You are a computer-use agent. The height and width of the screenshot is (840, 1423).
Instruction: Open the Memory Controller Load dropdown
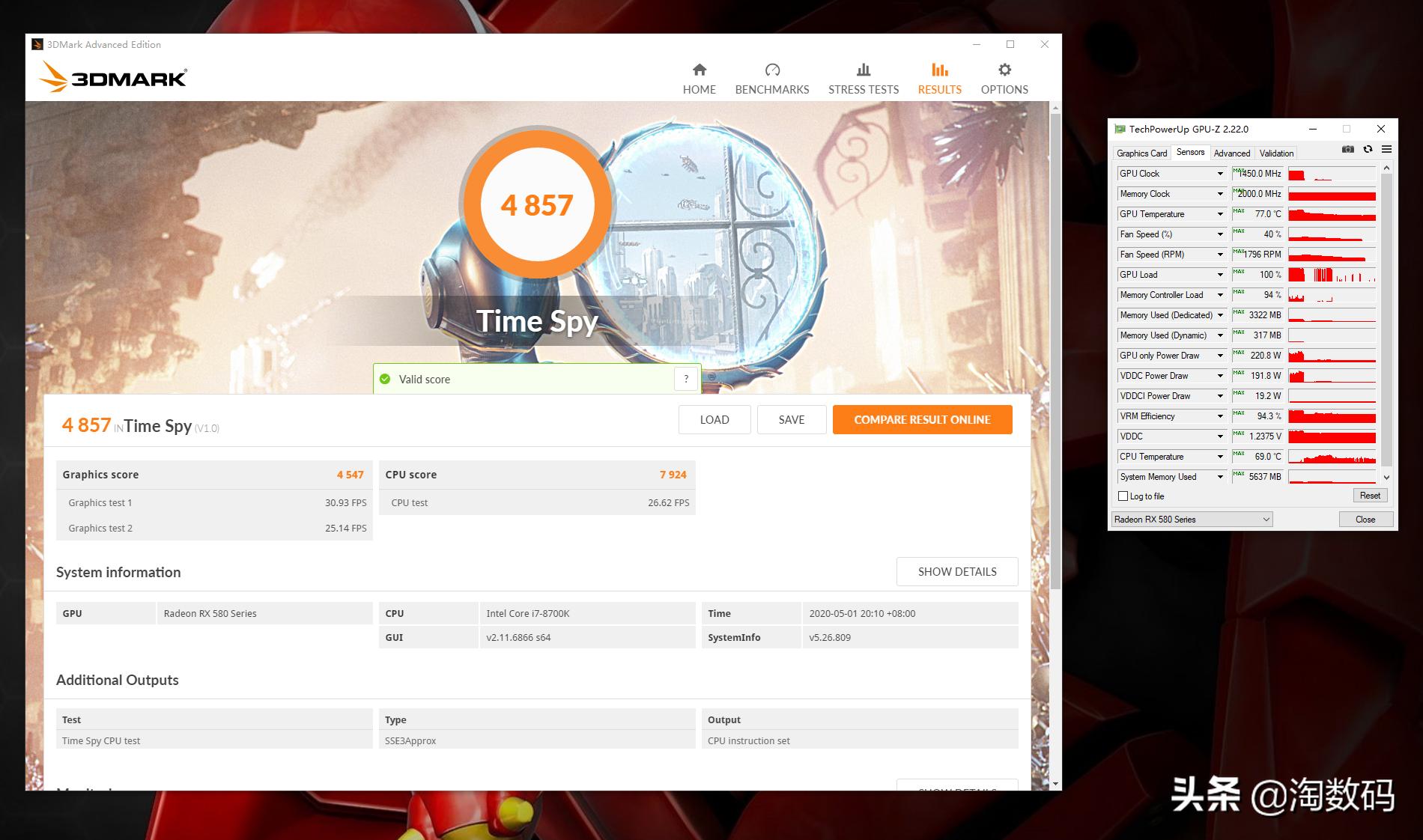[x=1220, y=295]
